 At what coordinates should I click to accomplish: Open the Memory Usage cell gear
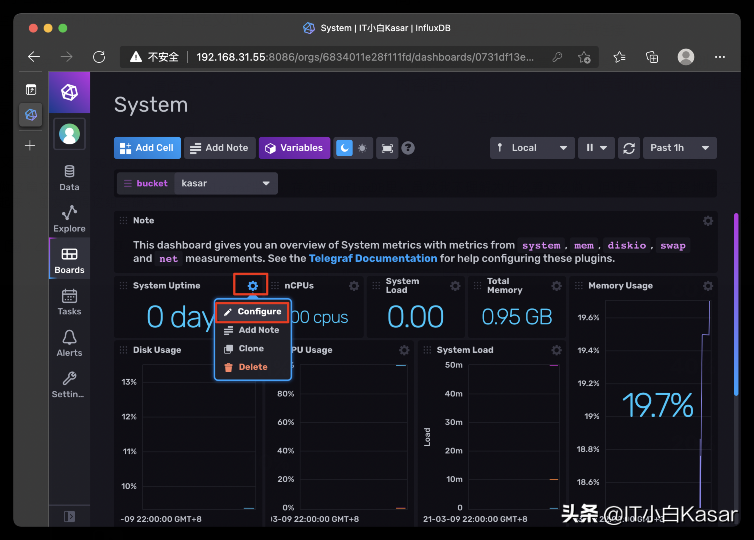[x=708, y=286]
